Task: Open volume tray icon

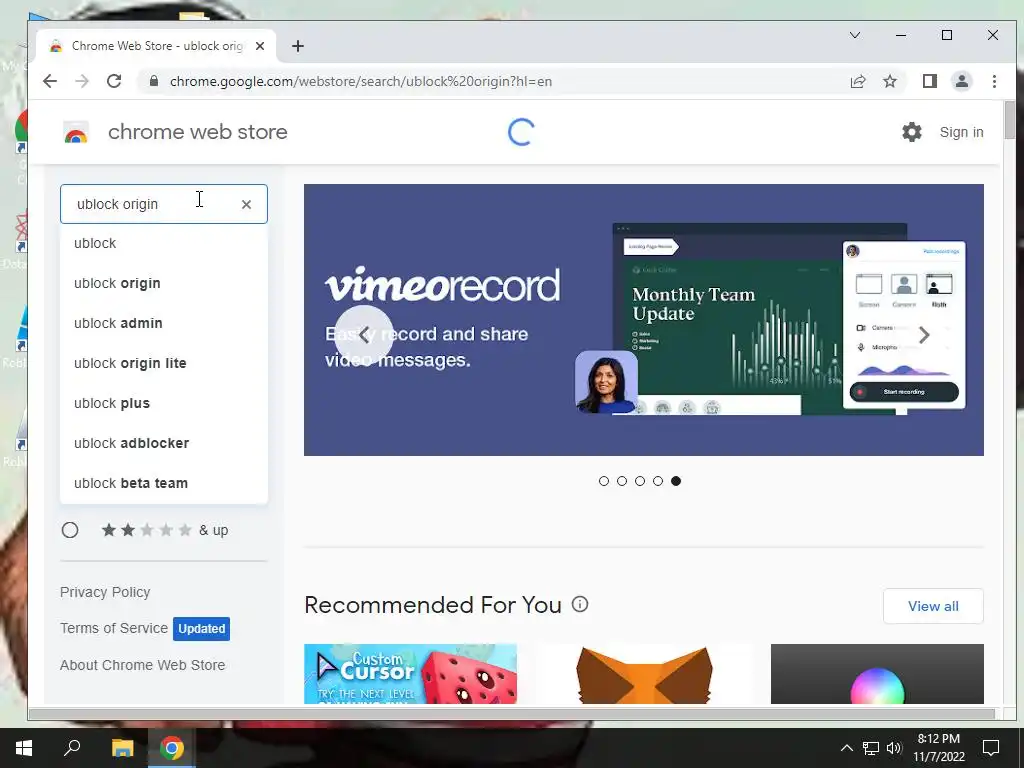Action: coord(894,748)
